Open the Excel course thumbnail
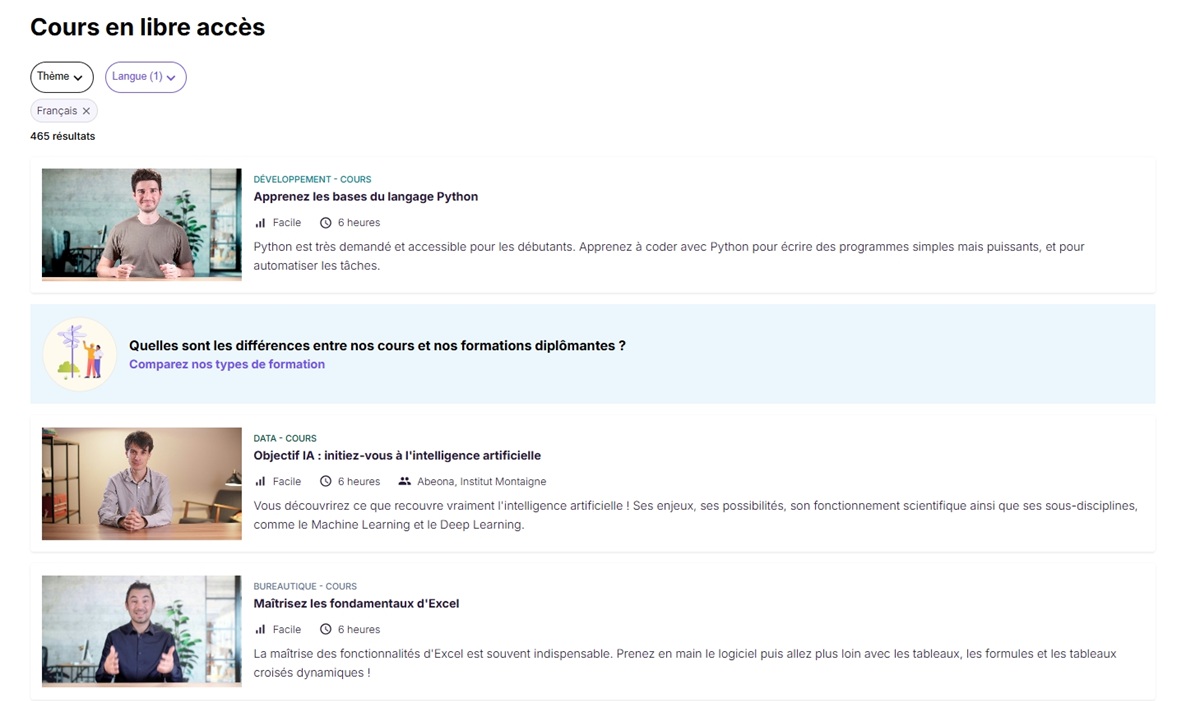Image resolution: width=1200 pixels, height=701 pixels. click(141, 631)
